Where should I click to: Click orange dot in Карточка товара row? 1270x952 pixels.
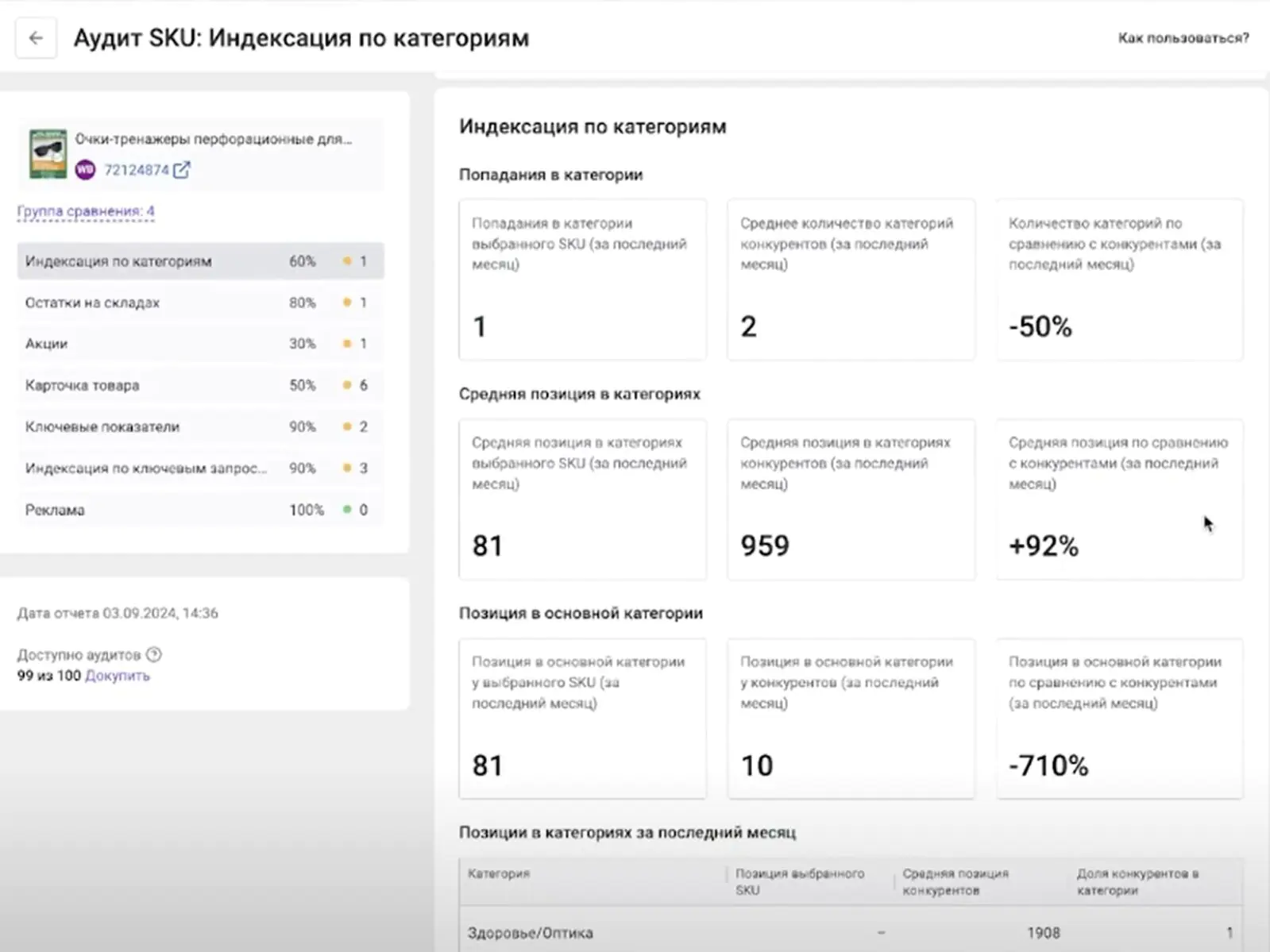point(347,385)
